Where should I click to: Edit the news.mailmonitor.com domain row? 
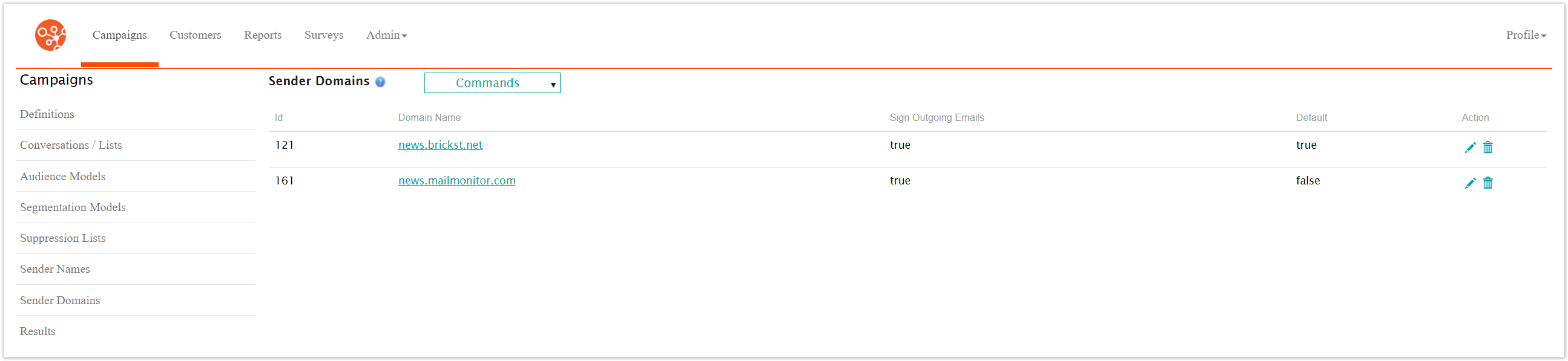pyautogui.click(x=1469, y=184)
